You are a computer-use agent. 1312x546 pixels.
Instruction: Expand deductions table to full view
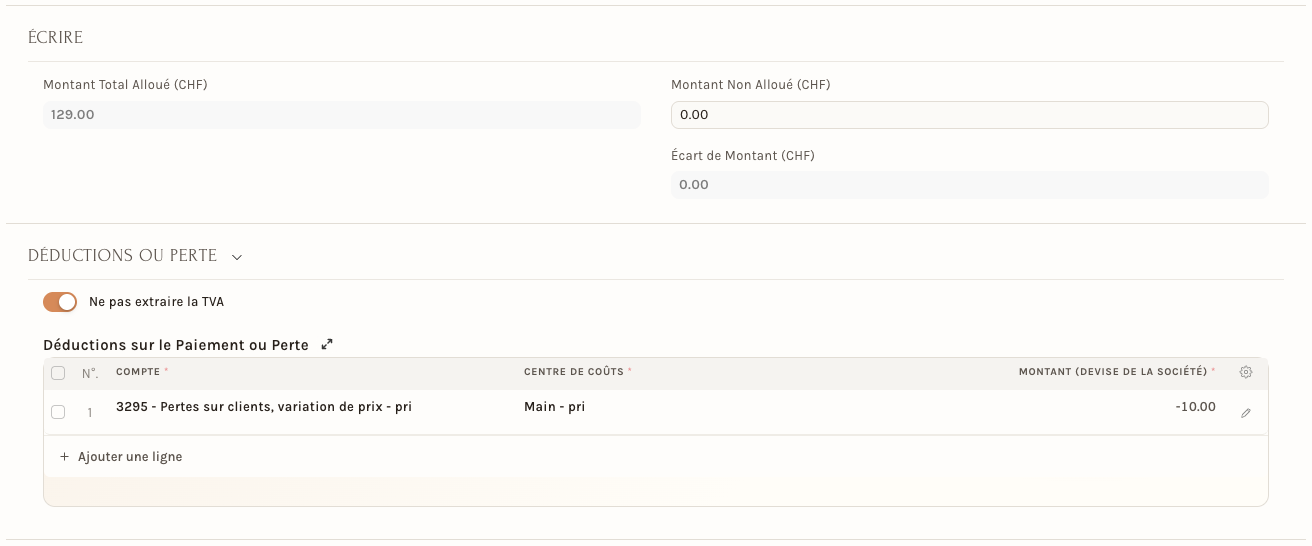[327, 345]
